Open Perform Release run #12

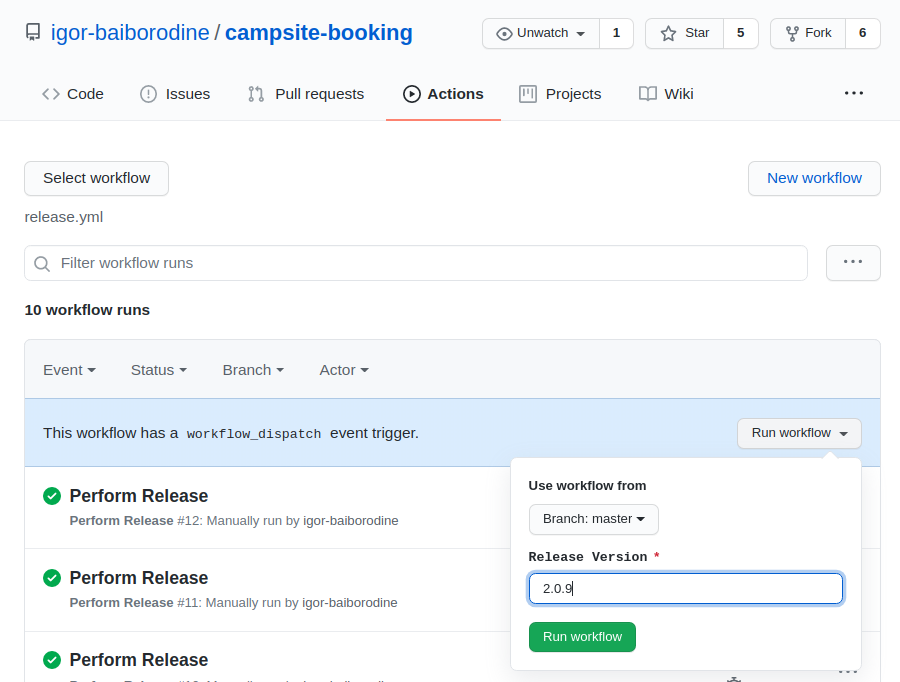click(139, 496)
